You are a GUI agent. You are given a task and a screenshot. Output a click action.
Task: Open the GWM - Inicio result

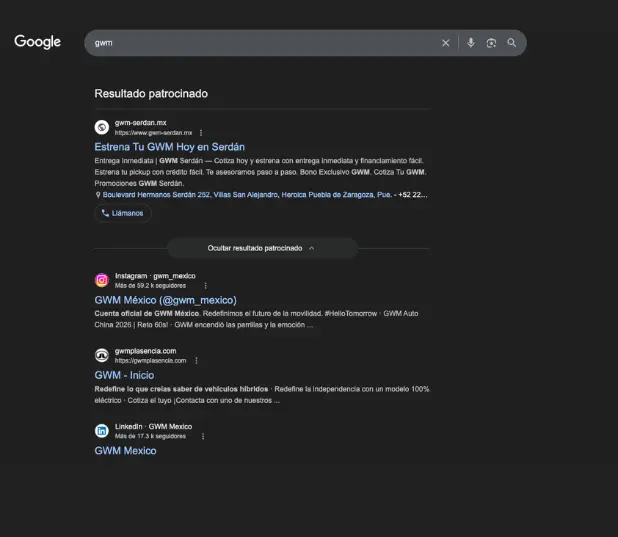(x=124, y=375)
